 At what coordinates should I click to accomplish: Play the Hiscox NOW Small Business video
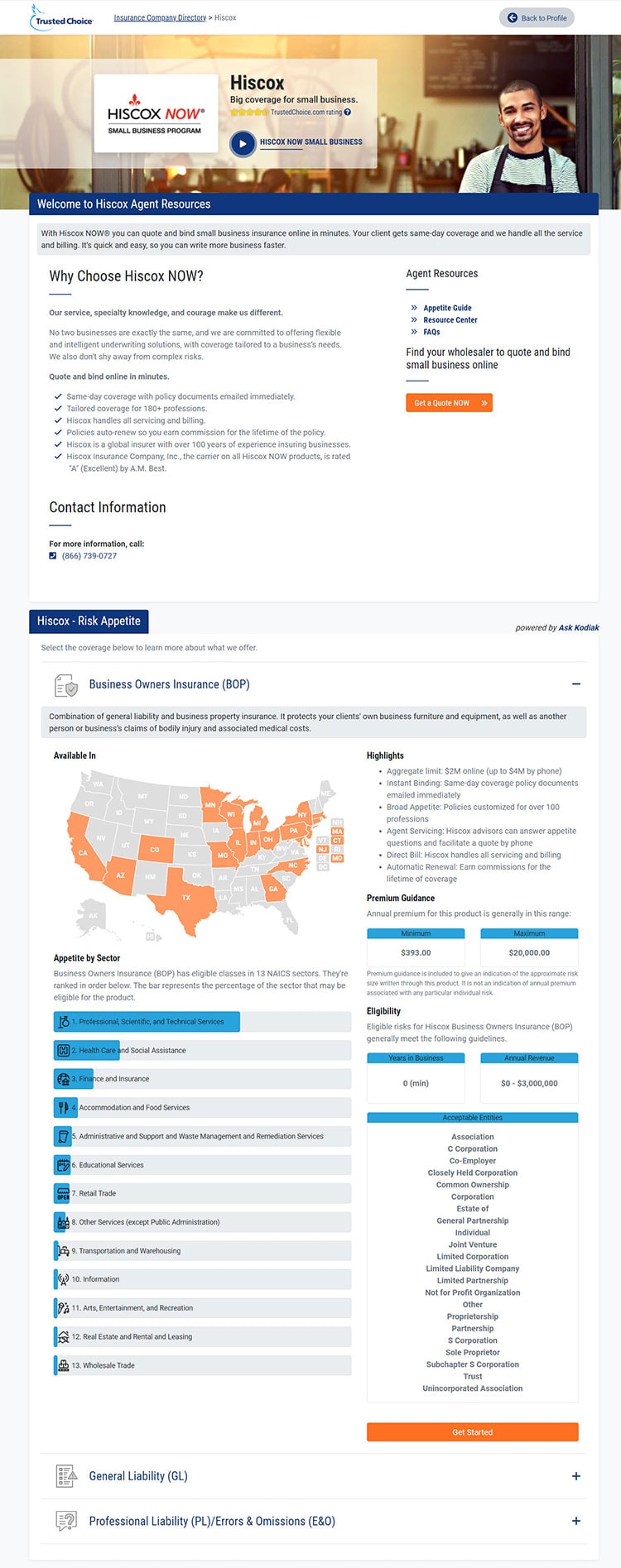(243, 143)
